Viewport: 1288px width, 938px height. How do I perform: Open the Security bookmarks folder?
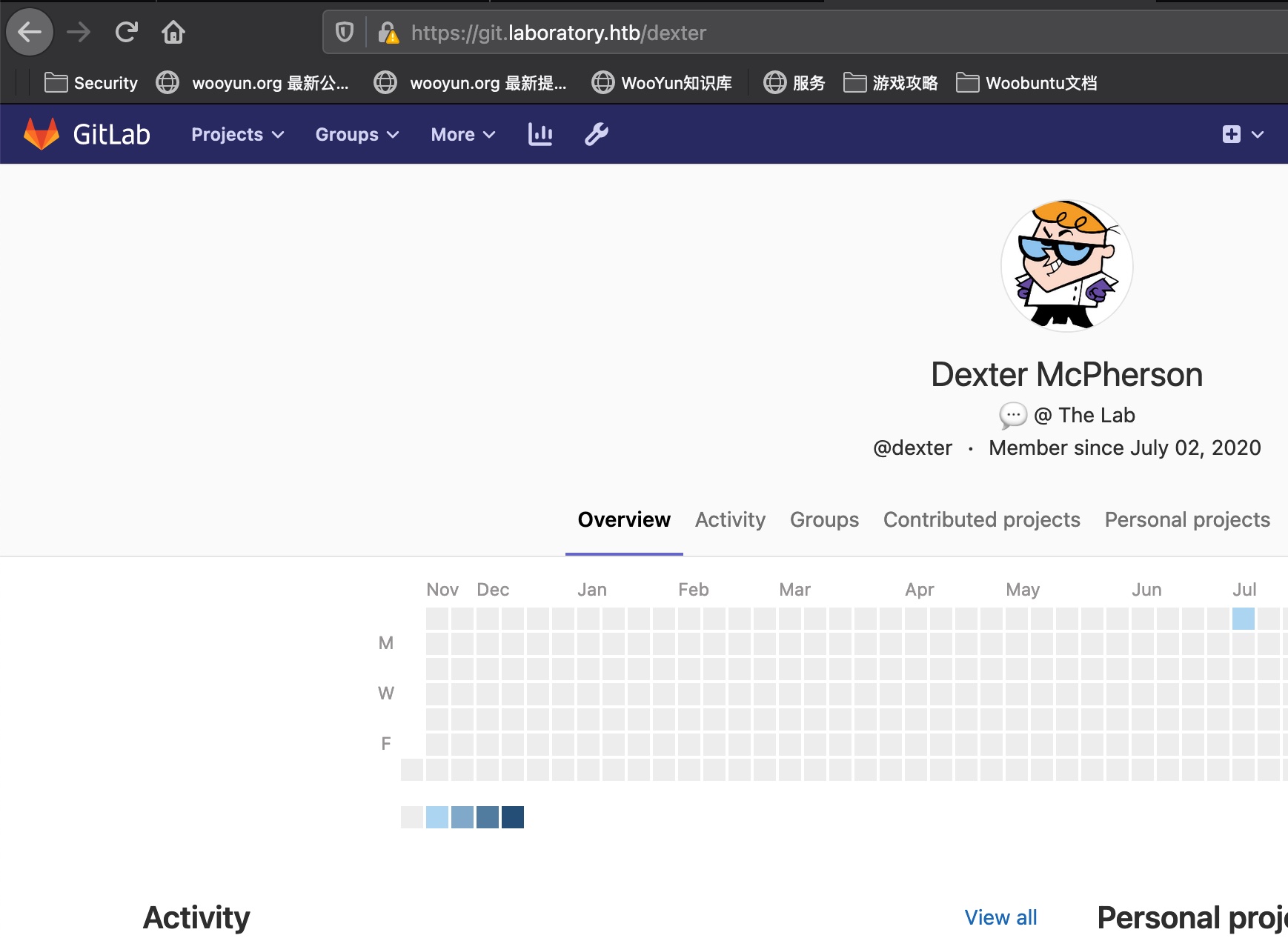pyautogui.click(x=91, y=83)
